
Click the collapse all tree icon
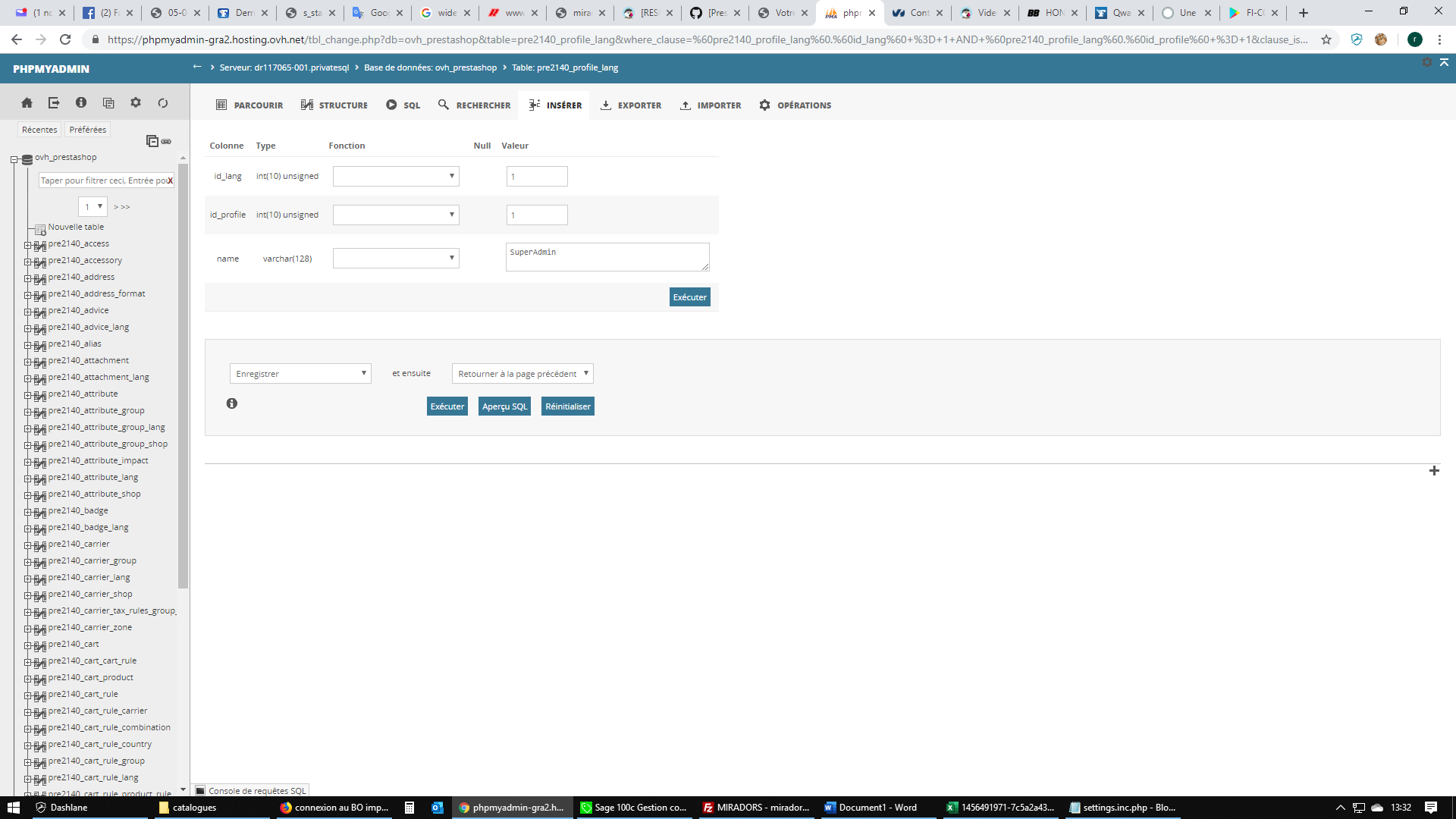click(152, 141)
